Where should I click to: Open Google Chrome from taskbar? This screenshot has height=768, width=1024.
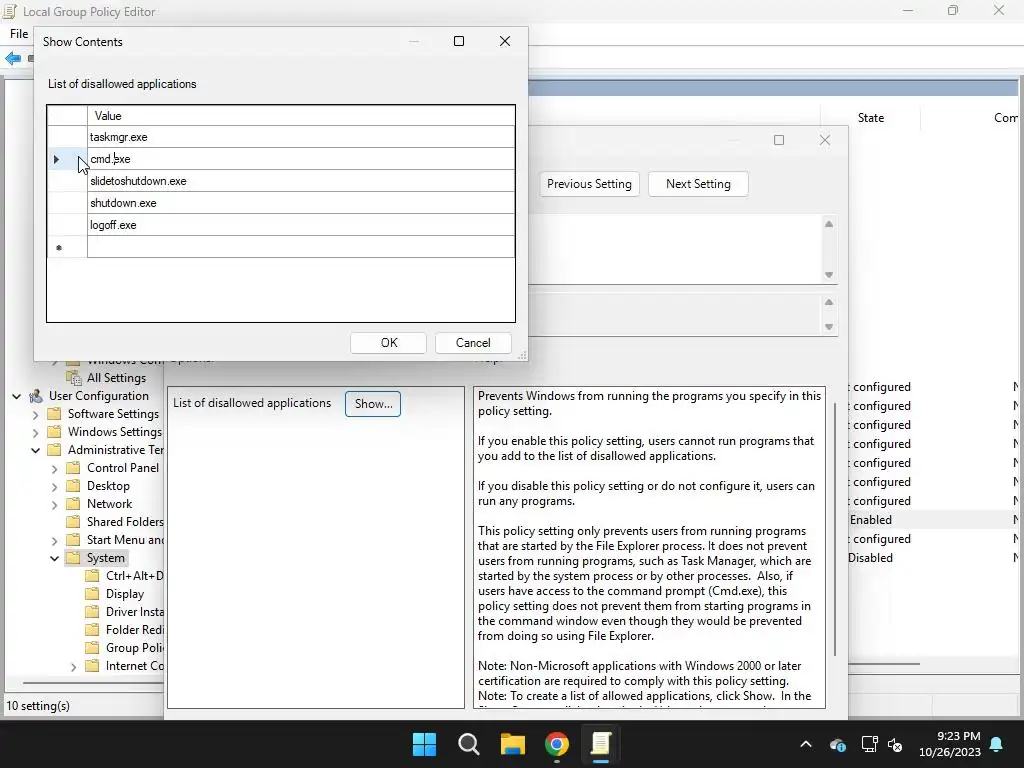pyautogui.click(x=556, y=744)
